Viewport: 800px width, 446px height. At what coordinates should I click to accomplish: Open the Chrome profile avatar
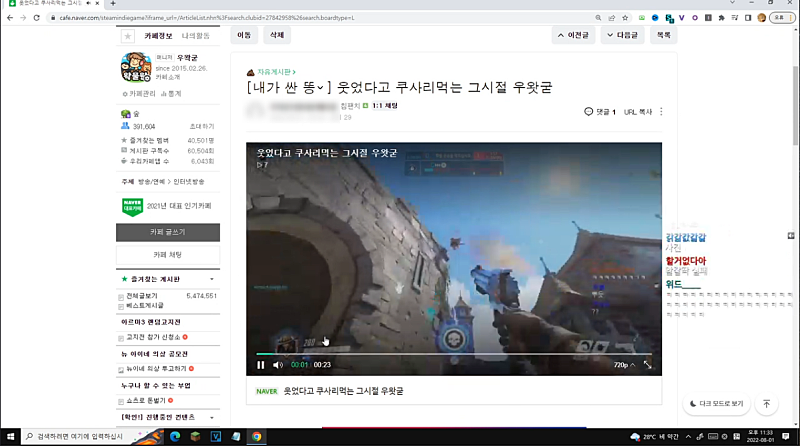pyautogui.click(x=762, y=17)
